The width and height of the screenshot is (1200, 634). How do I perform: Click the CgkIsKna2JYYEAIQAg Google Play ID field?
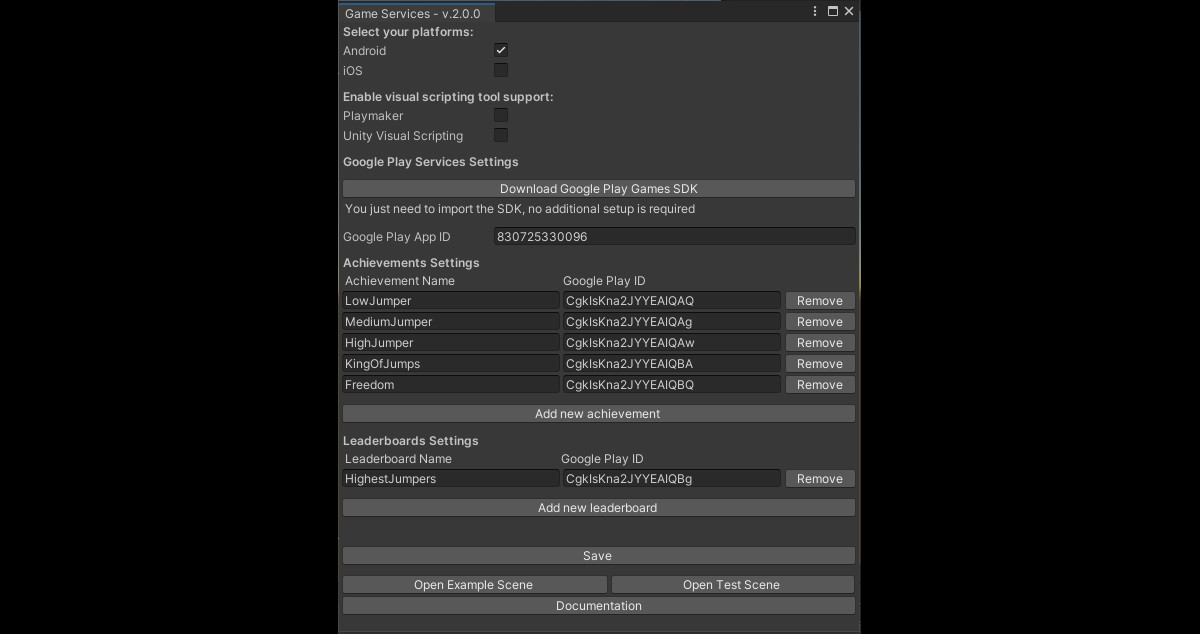tap(671, 322)
